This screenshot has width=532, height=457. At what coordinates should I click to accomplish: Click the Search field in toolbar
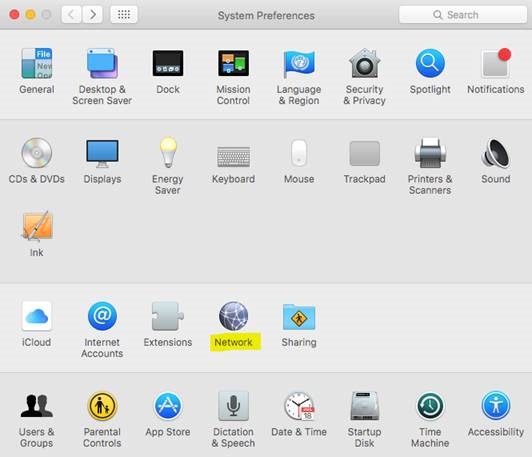[x=463, y=15]
